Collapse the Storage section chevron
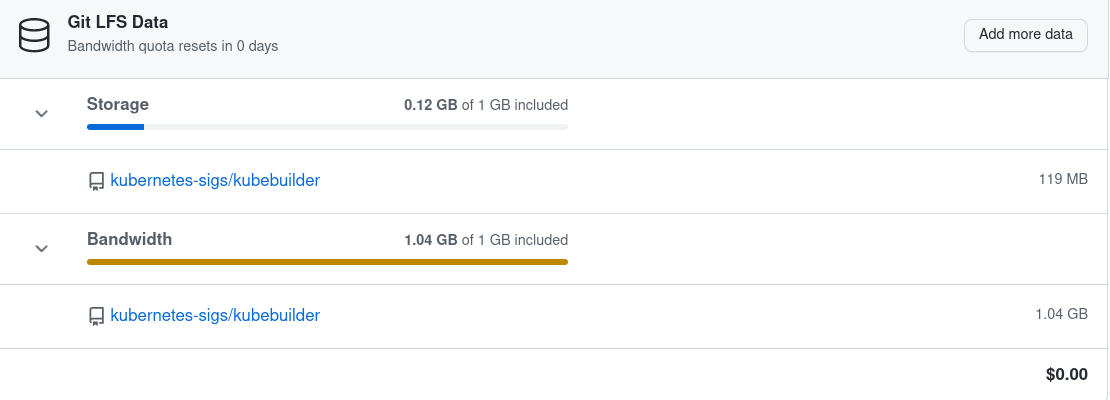The height and width of the screenshot is (400, 1110). [42, 113]
